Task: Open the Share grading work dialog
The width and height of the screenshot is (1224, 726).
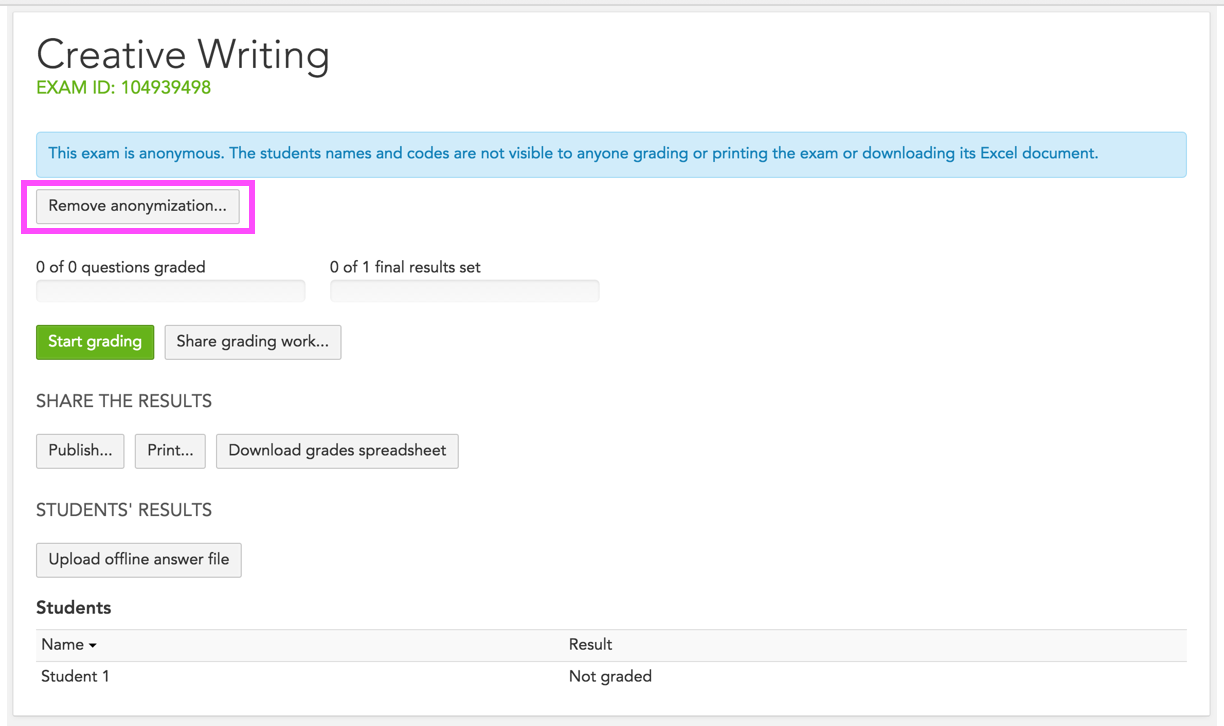Action: 252,342
